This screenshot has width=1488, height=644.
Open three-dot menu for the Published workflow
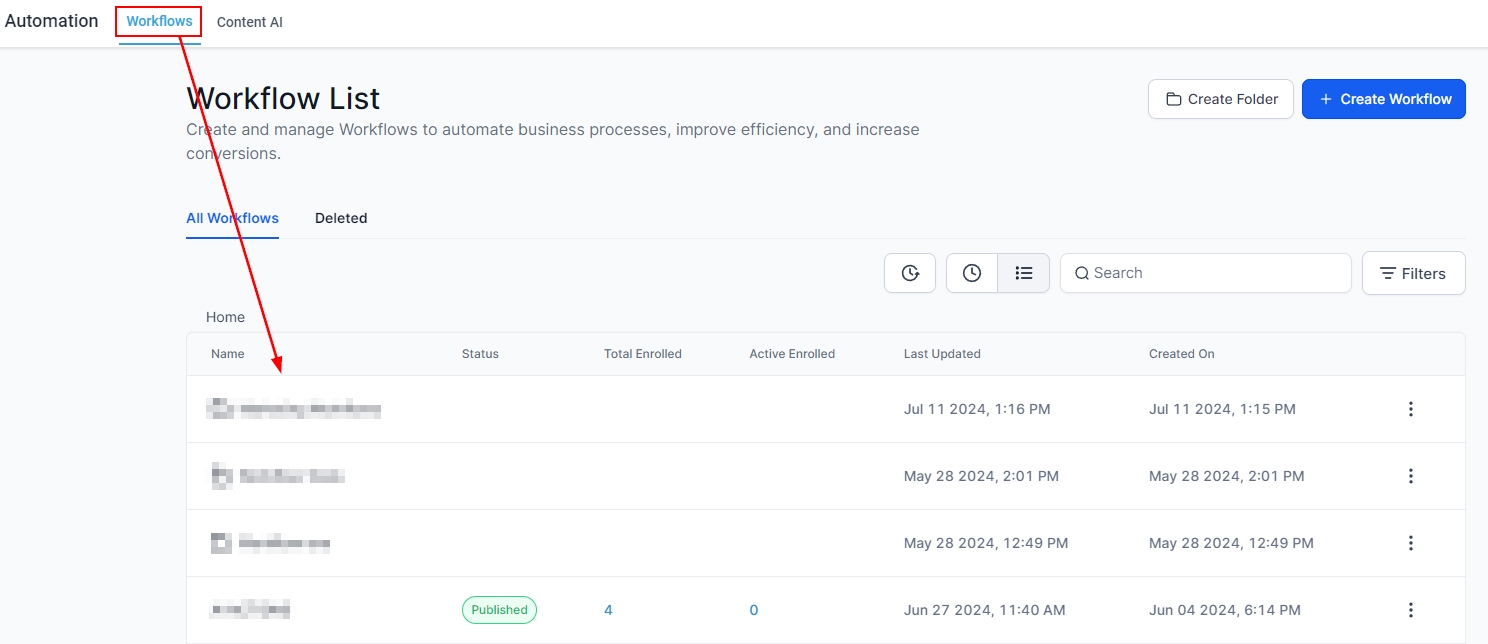[1410, 610]
